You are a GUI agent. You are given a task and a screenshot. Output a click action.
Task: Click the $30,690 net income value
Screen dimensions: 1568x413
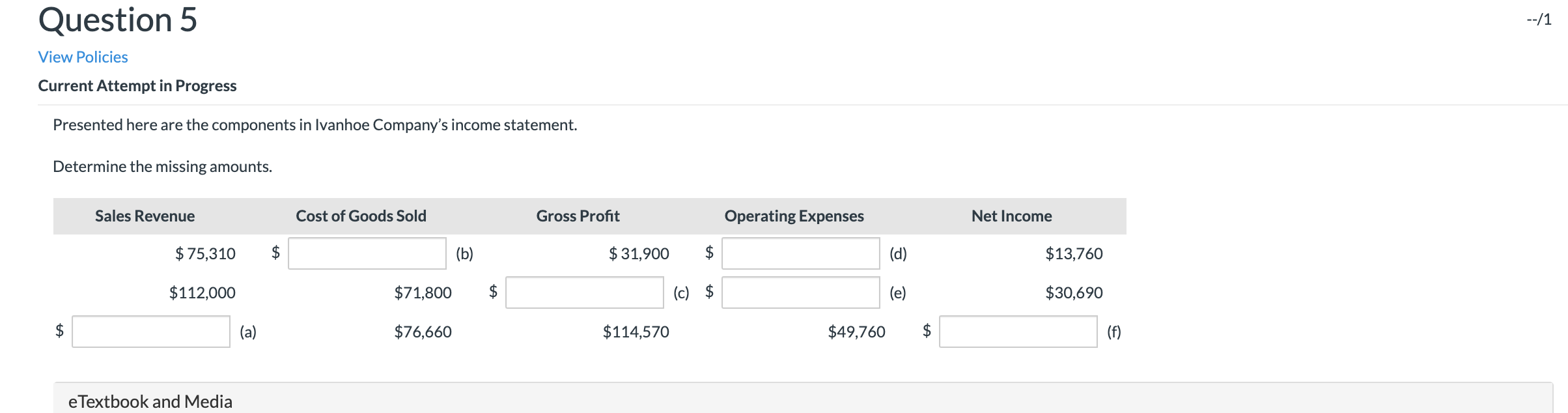[x=1074, y=293]
